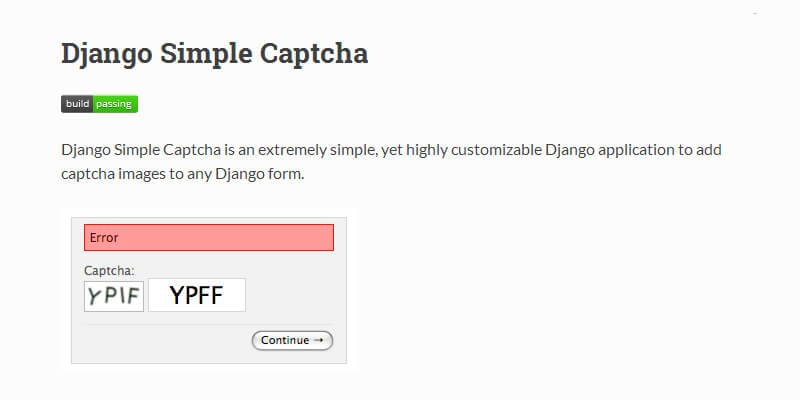Focus the captcha input containing YPFF
Screen dimensions: 800x400
pos(197,295)
